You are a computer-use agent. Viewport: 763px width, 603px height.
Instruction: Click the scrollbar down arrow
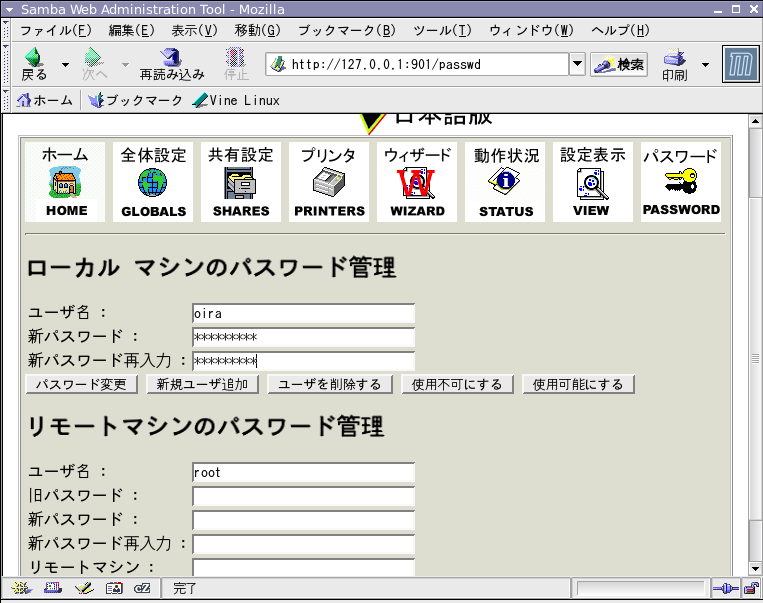(755, 568)
